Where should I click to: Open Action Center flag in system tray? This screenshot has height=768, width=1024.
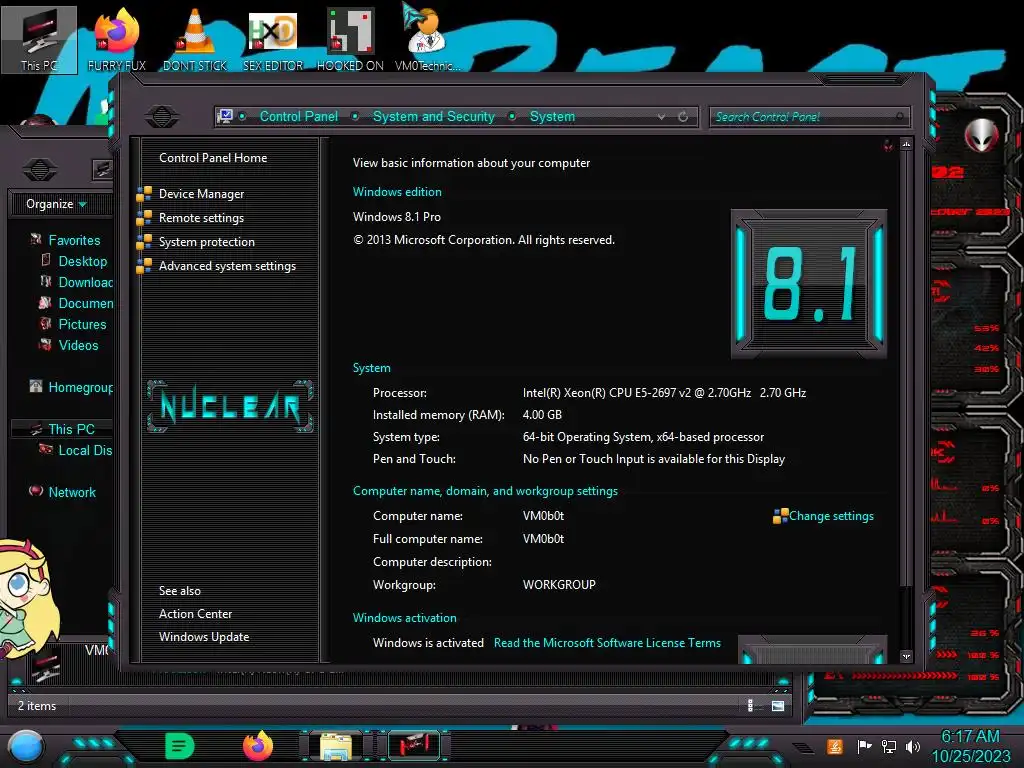pos(864,746)
